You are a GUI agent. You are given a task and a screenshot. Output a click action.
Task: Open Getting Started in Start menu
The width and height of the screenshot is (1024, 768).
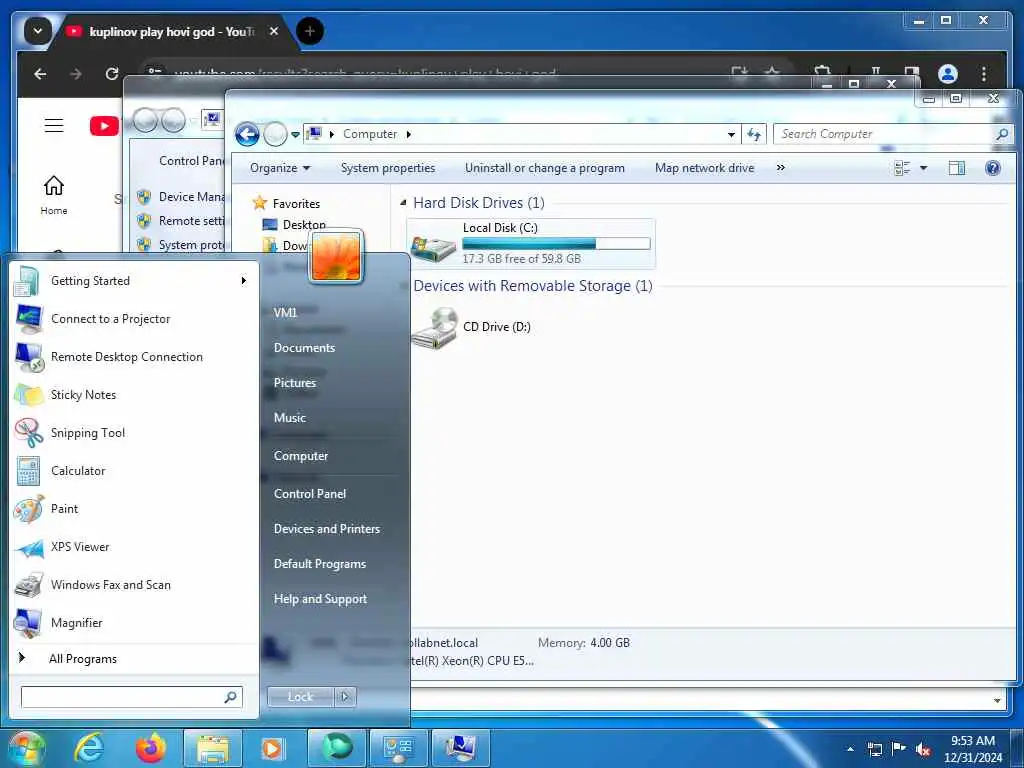(x=134, y=281)
